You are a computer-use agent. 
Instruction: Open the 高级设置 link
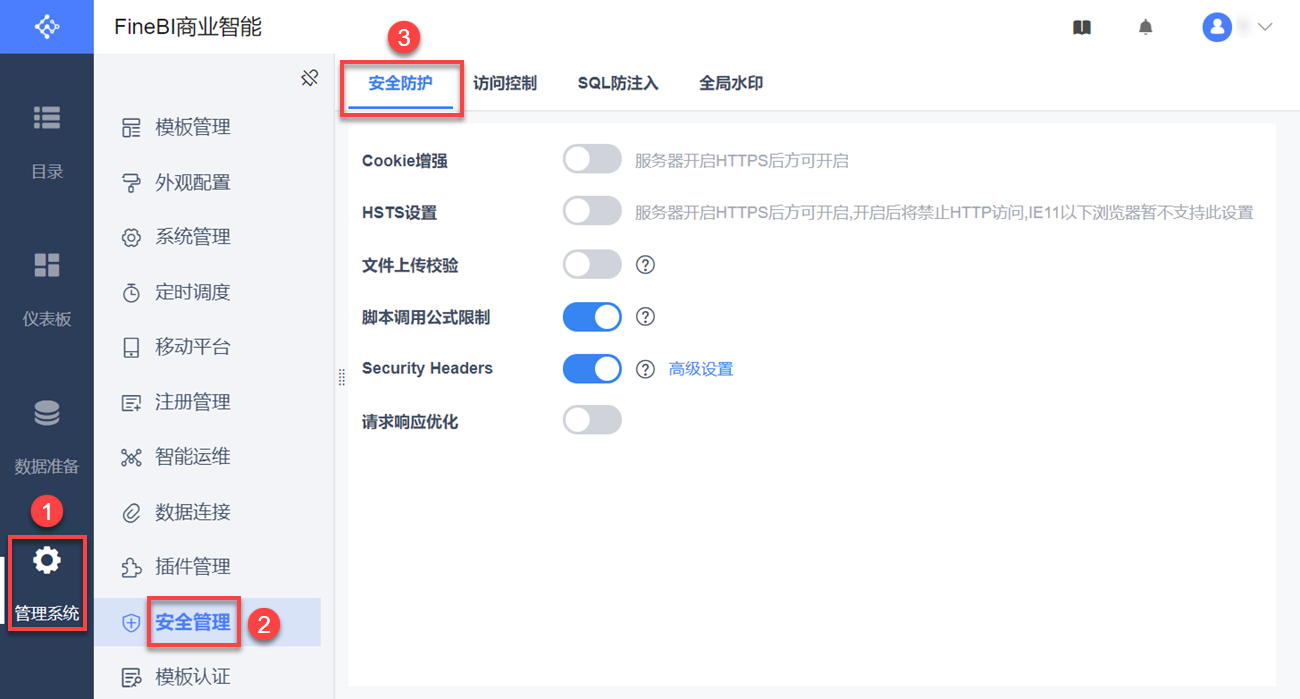click(701, 369)
